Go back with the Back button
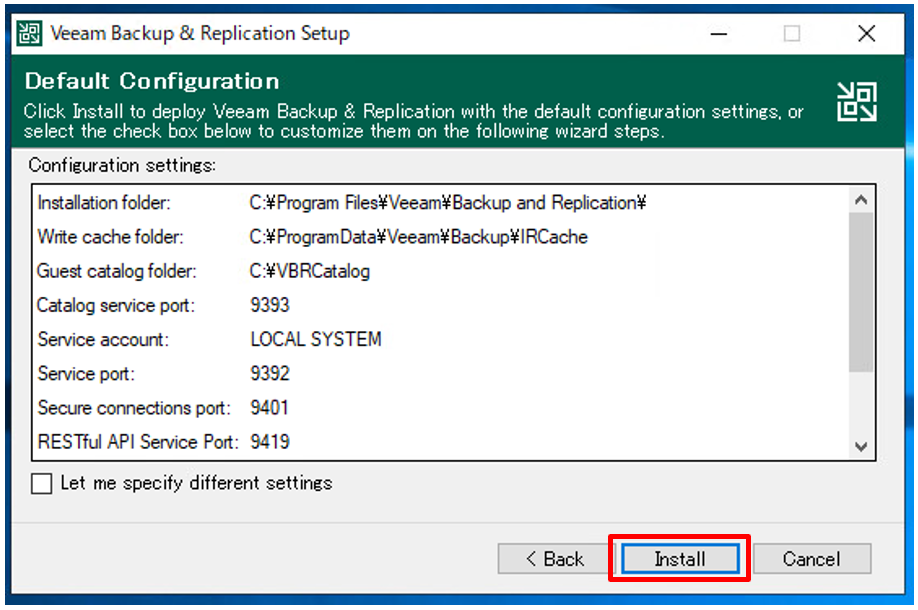The image size is (918, 610). coord(554,559)
